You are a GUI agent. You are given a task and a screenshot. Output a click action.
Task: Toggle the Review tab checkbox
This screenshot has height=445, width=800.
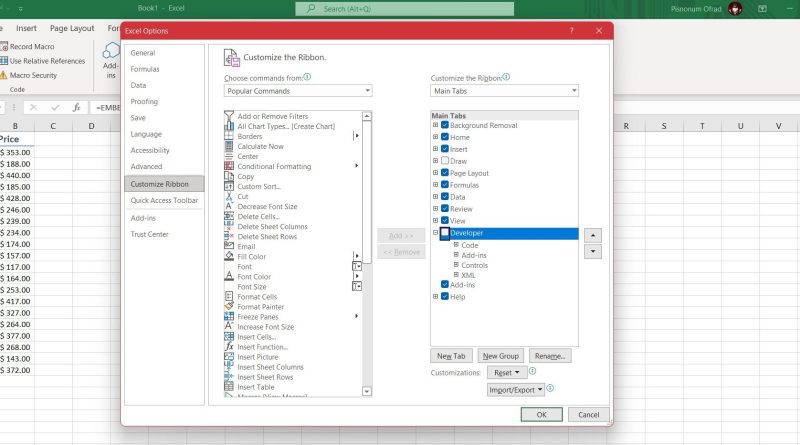[x=445, y=208]
